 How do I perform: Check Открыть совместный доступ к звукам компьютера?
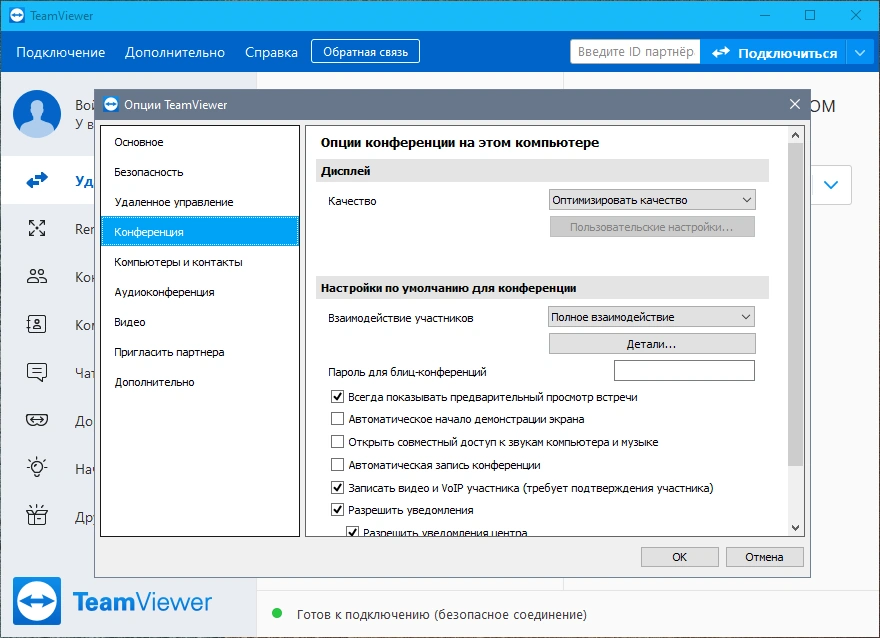coord(337,442)
